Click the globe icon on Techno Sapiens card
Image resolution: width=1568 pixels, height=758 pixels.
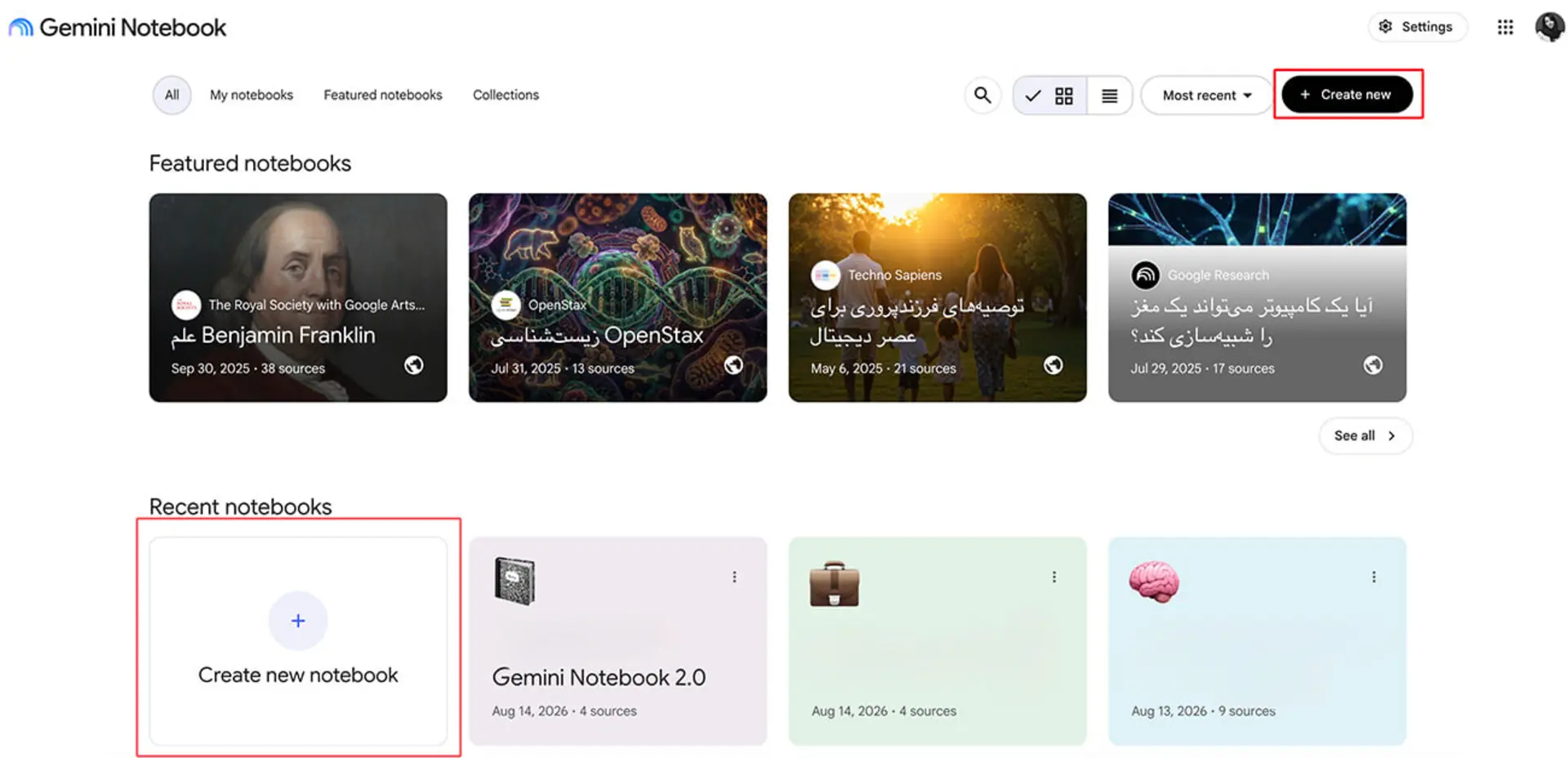tap(1053, 365)
